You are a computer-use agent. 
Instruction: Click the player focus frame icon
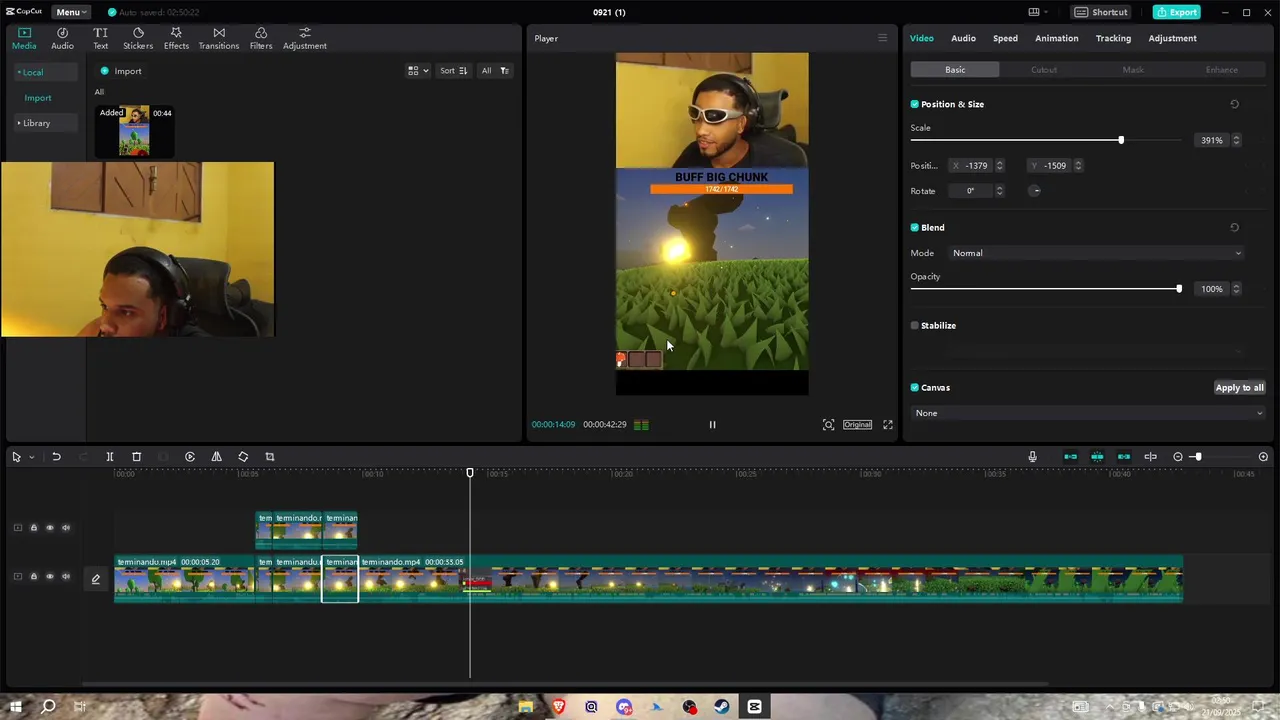click(x=828, y=425)
